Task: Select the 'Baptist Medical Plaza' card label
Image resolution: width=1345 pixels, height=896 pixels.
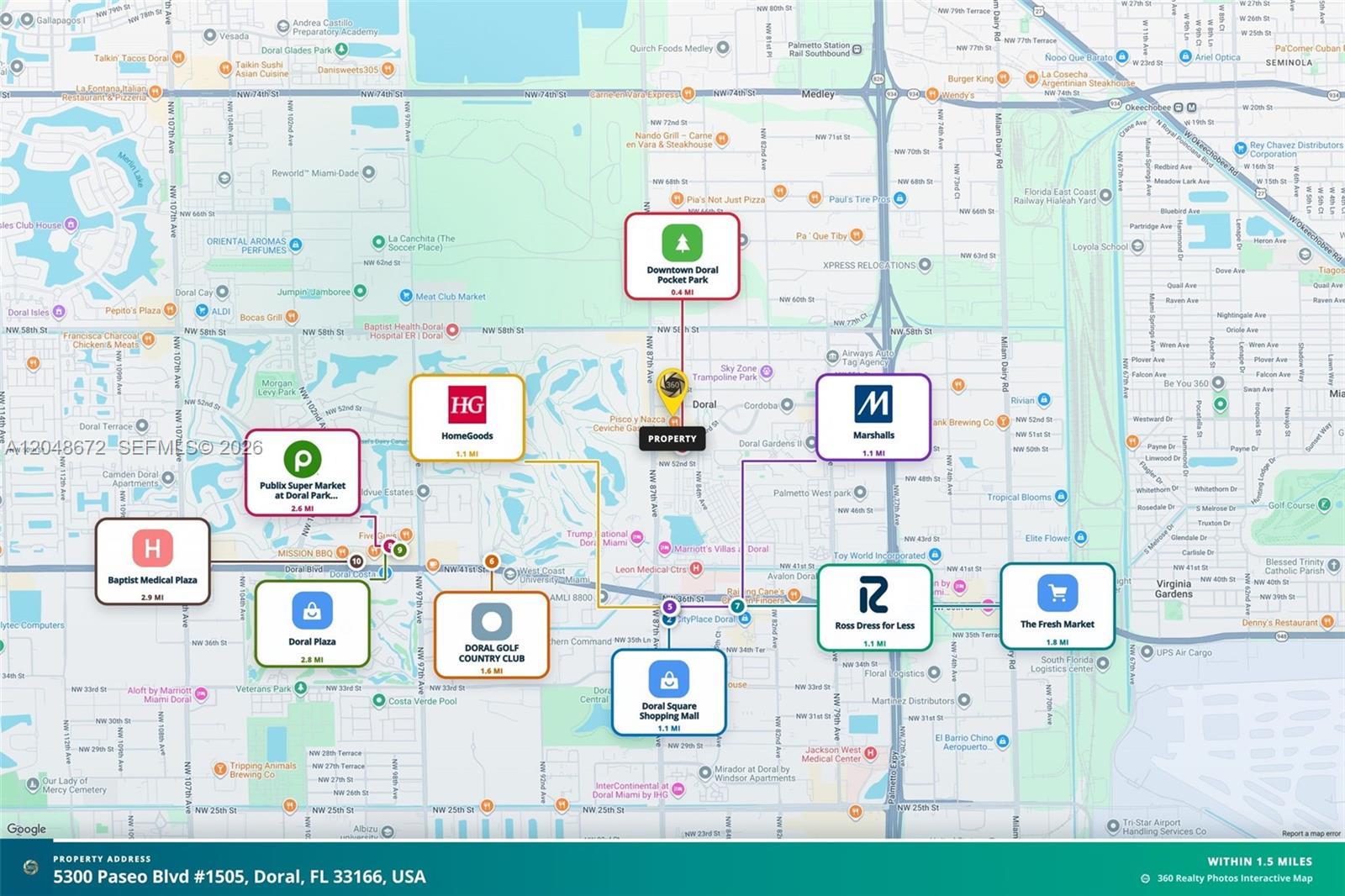Action: pos(152,580)
